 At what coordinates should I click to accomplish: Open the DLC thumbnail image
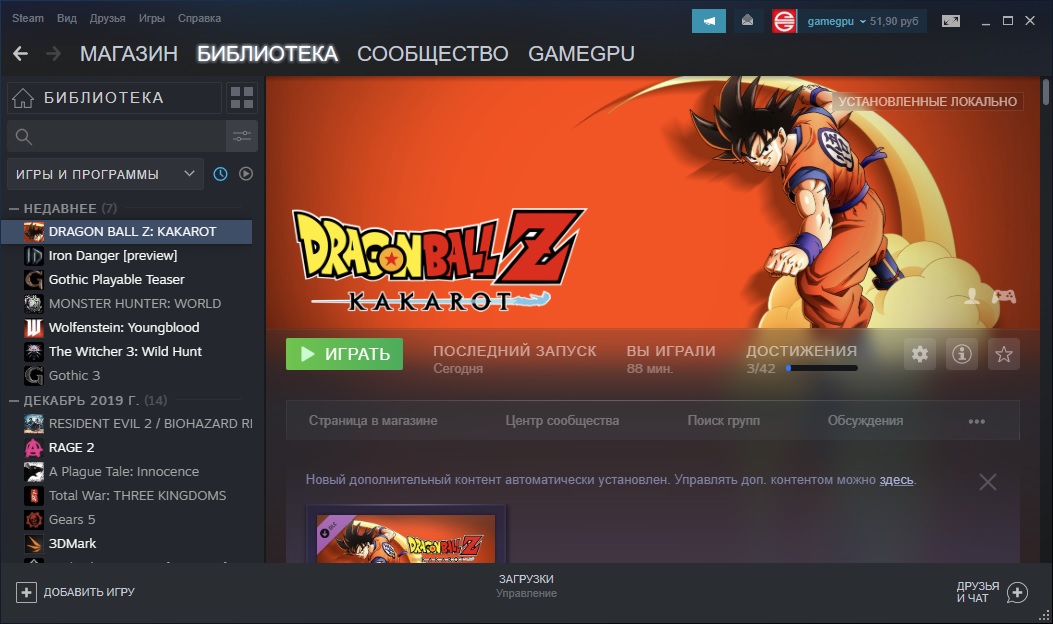click(406, 538)
